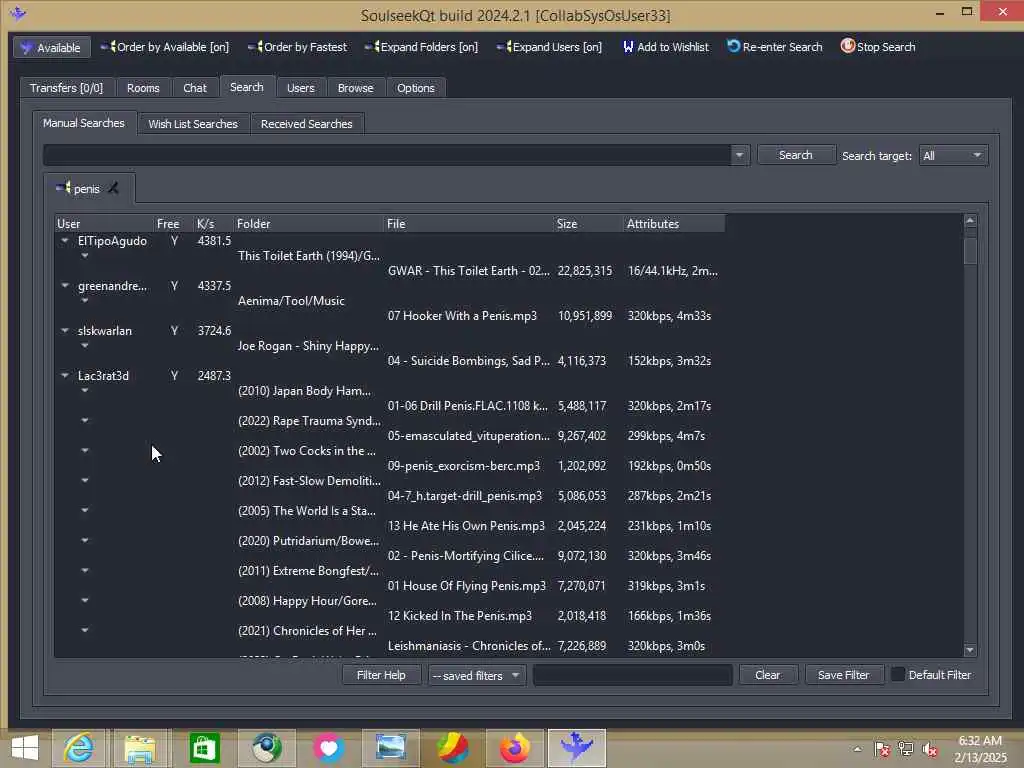
Task: Sort results by Folder column header
Action: tap(308, 223)
